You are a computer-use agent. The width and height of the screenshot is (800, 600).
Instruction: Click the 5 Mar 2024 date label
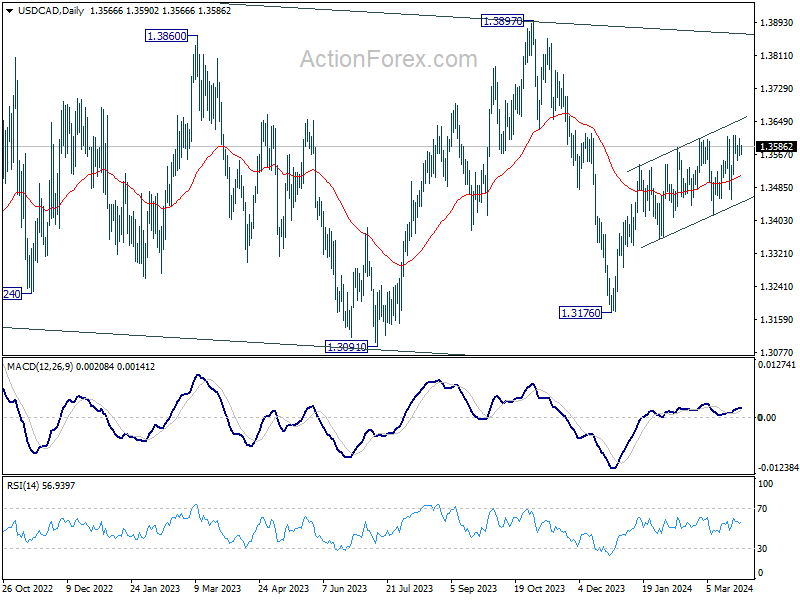pyautogui.click(x=730, y=588)
